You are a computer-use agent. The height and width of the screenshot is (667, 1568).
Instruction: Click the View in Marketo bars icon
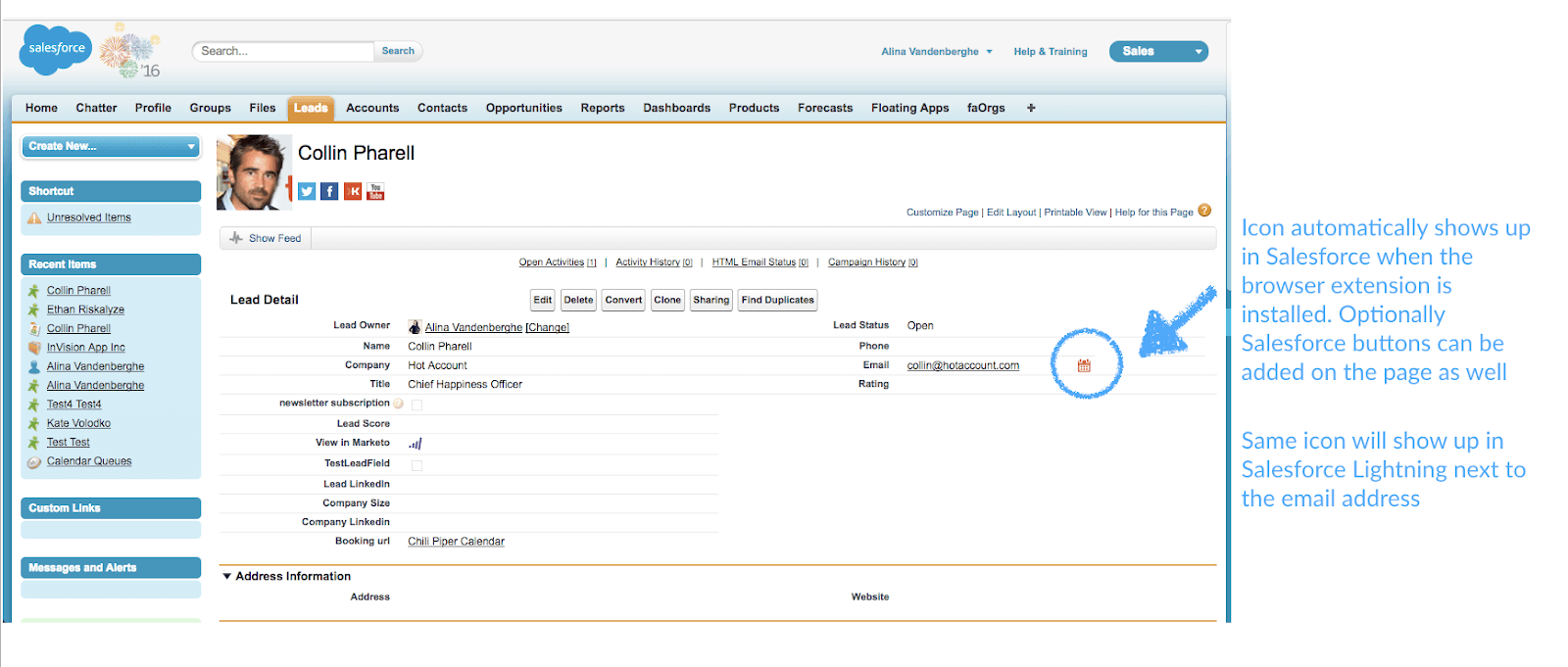[416, 444]
